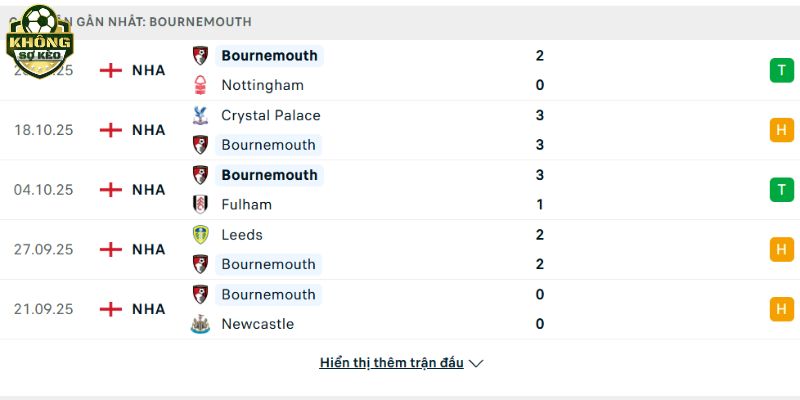Click chevron arrow next to Hiển thị thêm

click(476, 364)
